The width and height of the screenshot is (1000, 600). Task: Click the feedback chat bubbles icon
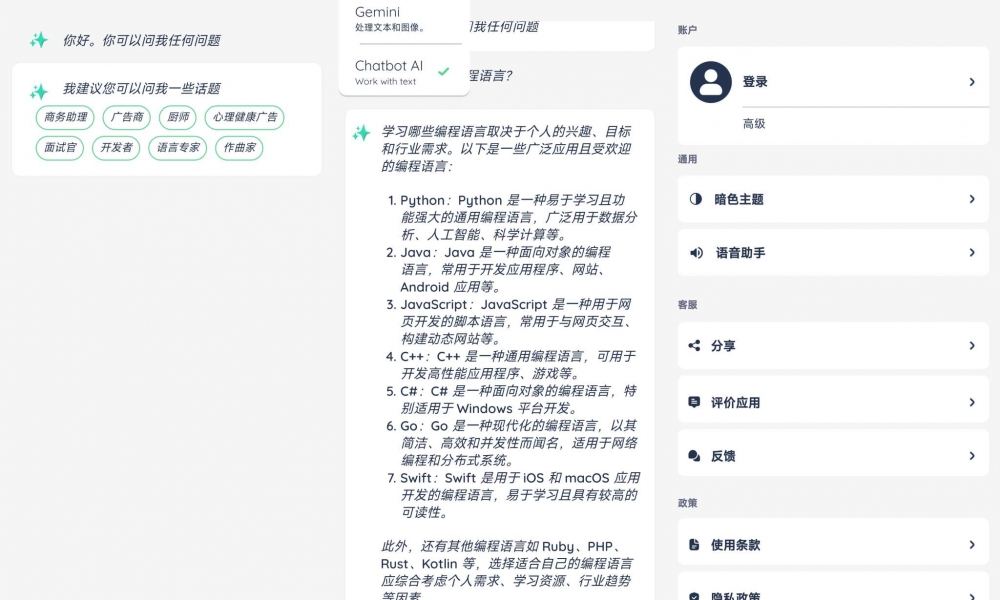pos(695,456)
